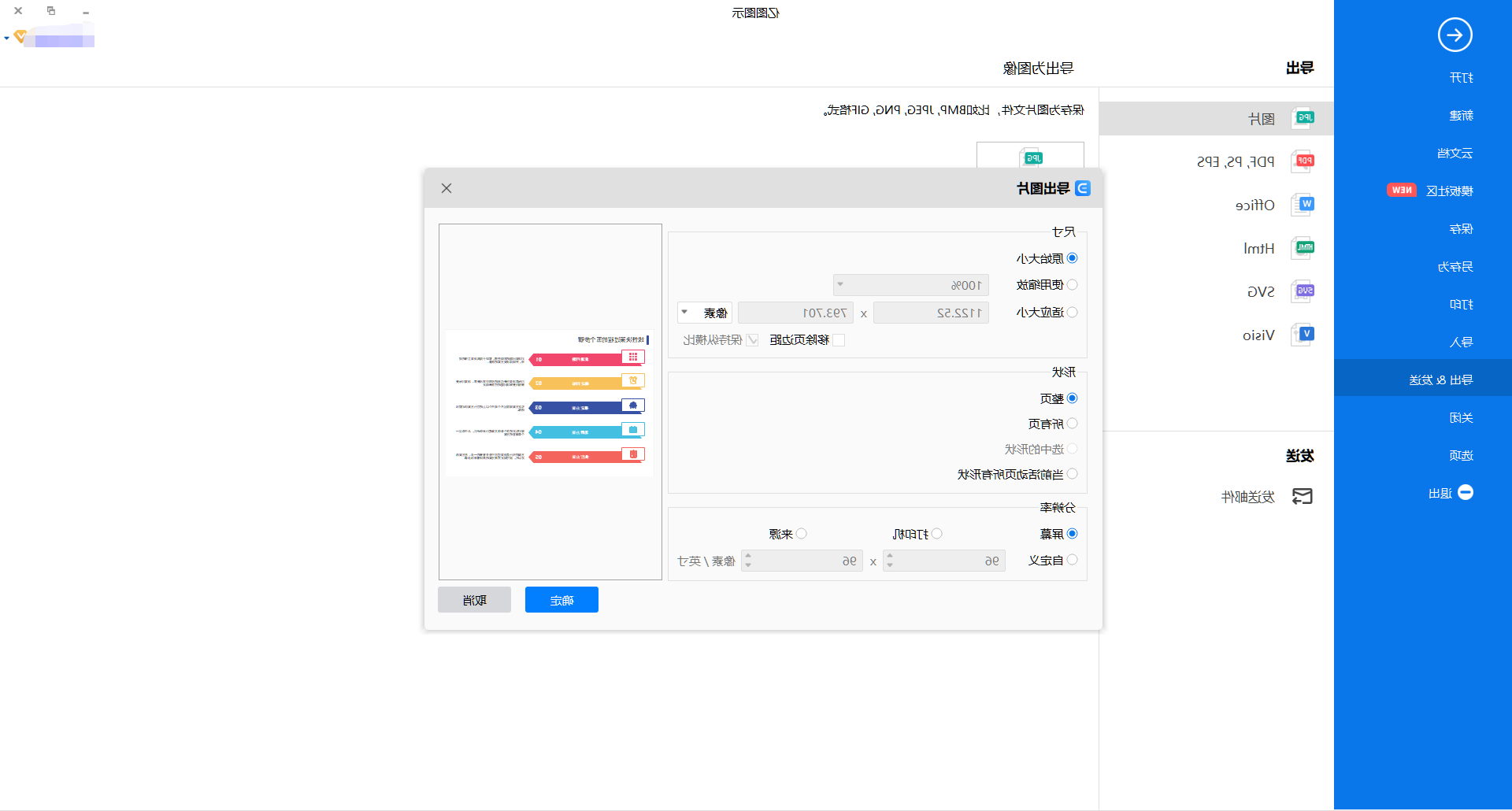
Task: Click 另存为 menu item
Action: (x=1455, y=267)
